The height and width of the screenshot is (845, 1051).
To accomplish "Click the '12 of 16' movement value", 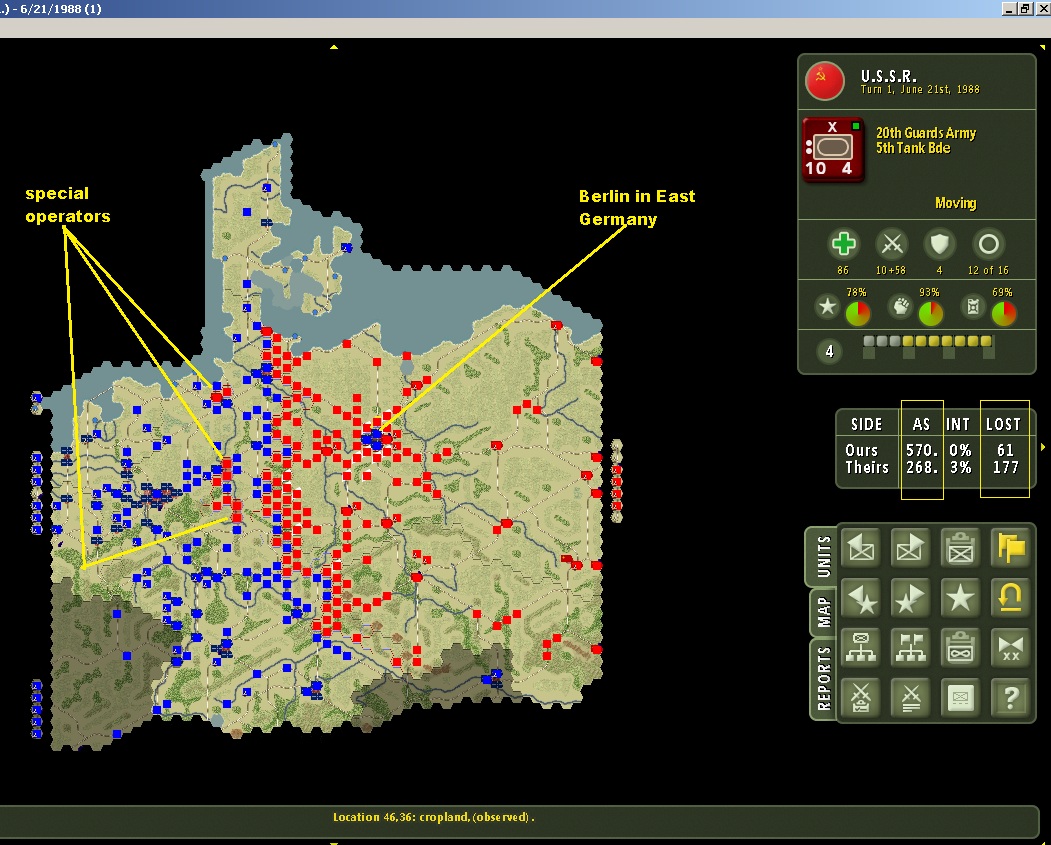I will coord(988,270).
